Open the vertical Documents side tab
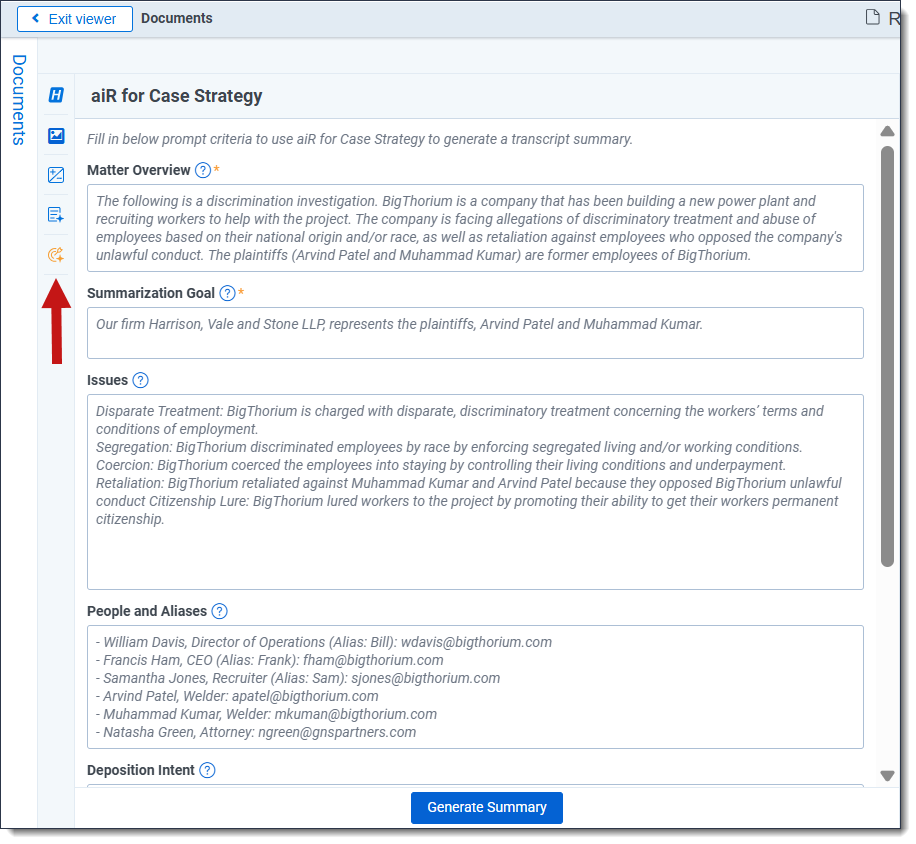 pos(18,100)
